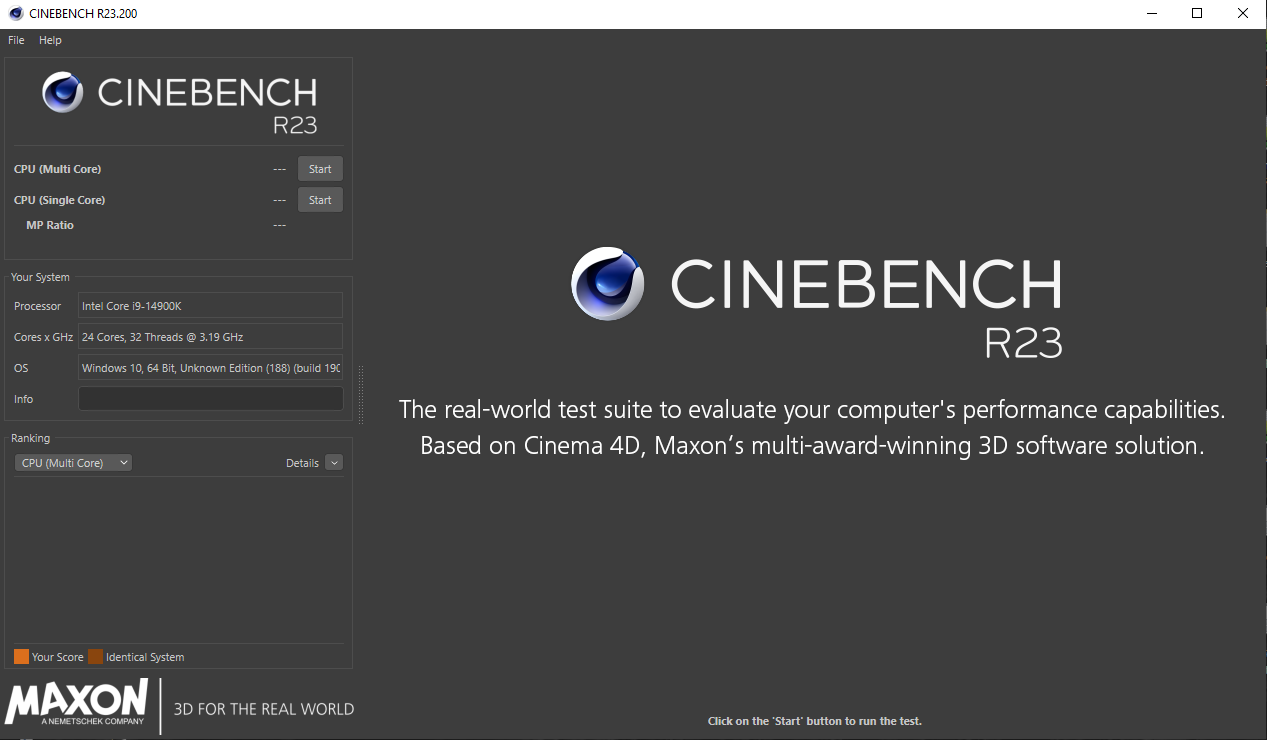Select the OS field showing Windows 10
1267x740 pixels.
point(210,368)
